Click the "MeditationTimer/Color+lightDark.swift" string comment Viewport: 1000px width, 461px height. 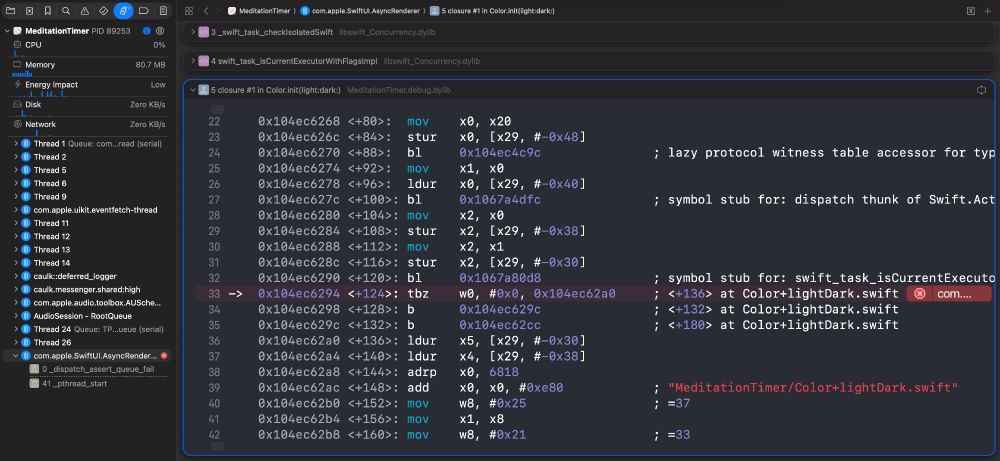tap(813, 388)
